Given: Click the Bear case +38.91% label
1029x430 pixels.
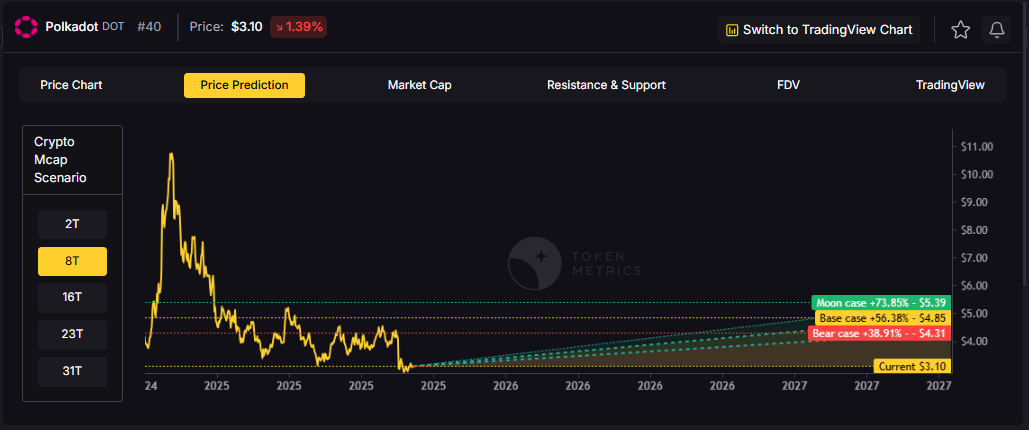Looking at the screenshot, I should click(x=879, y=333).
